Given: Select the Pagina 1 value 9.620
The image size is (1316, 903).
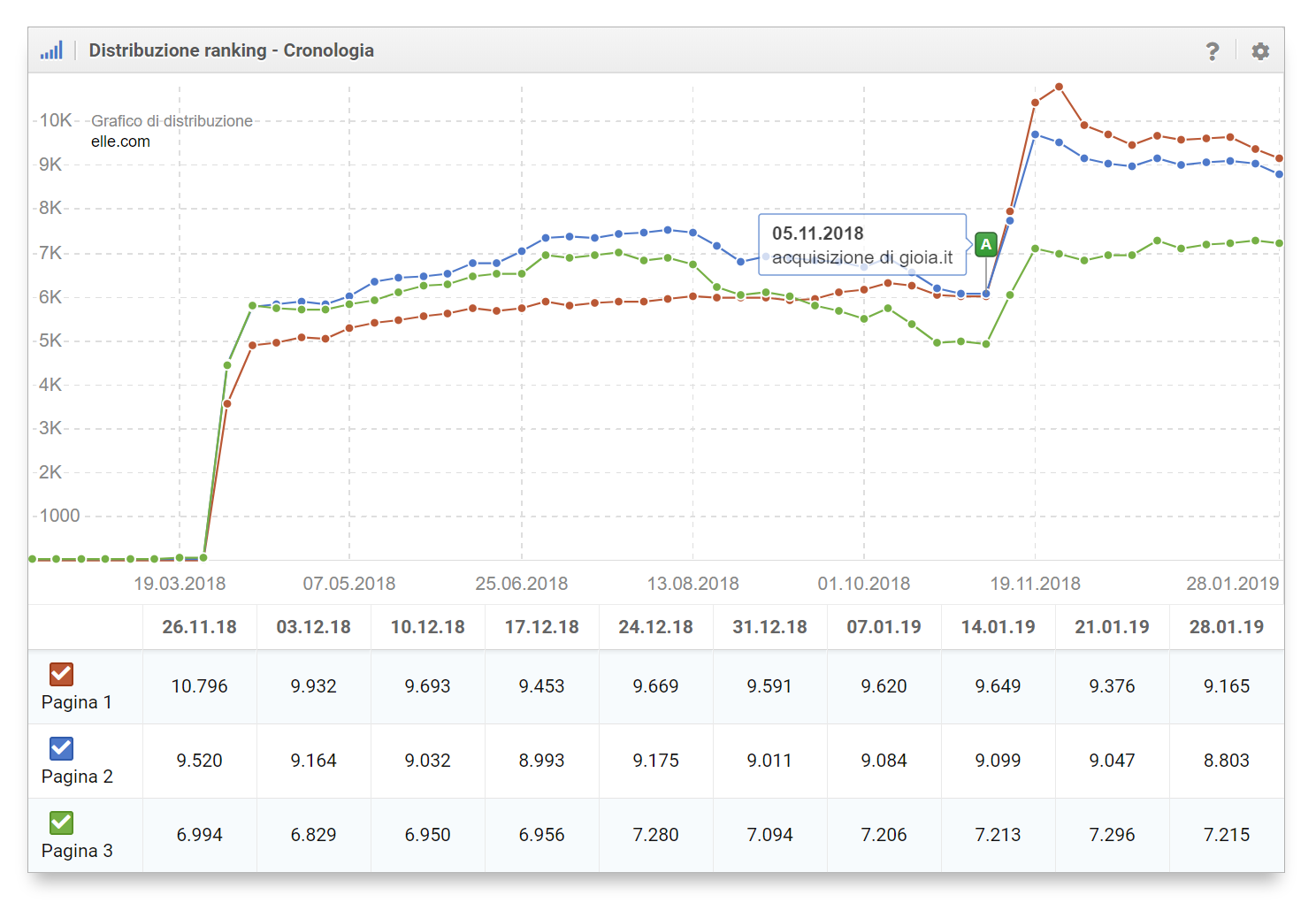Looking at the screenshot, I should 884,686.
